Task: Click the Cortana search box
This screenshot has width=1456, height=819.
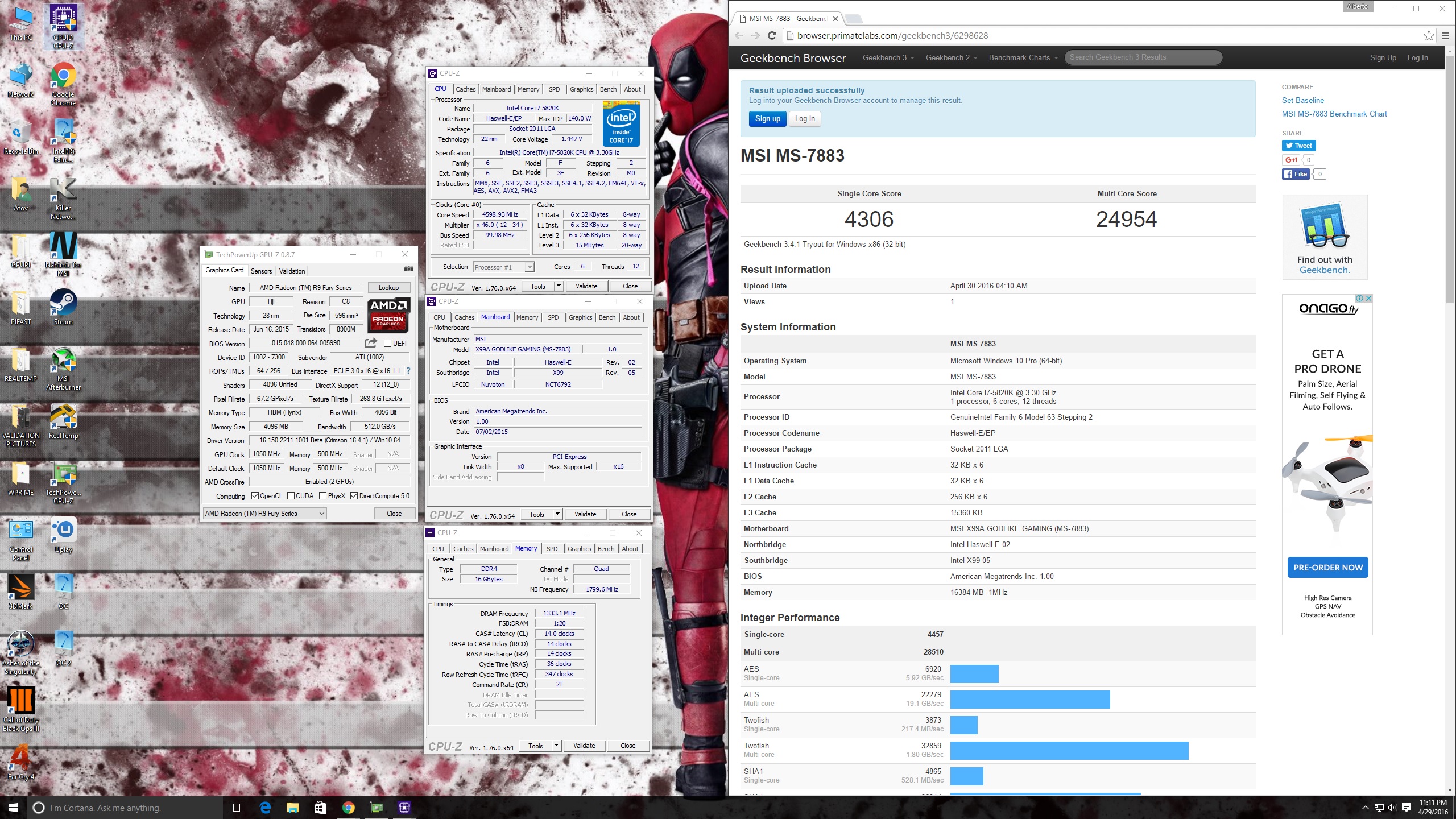Action: pyautogui.click(x=125, y=808)
